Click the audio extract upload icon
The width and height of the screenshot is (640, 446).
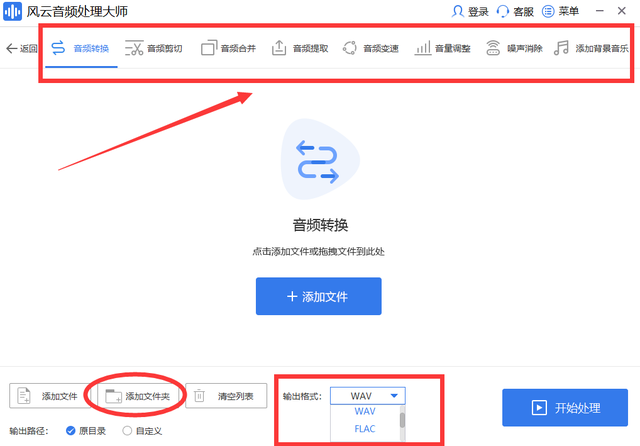pos(279,48)
